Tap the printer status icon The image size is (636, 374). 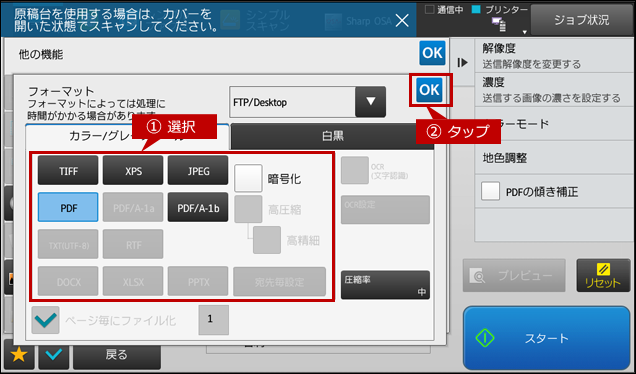(498, 25)
